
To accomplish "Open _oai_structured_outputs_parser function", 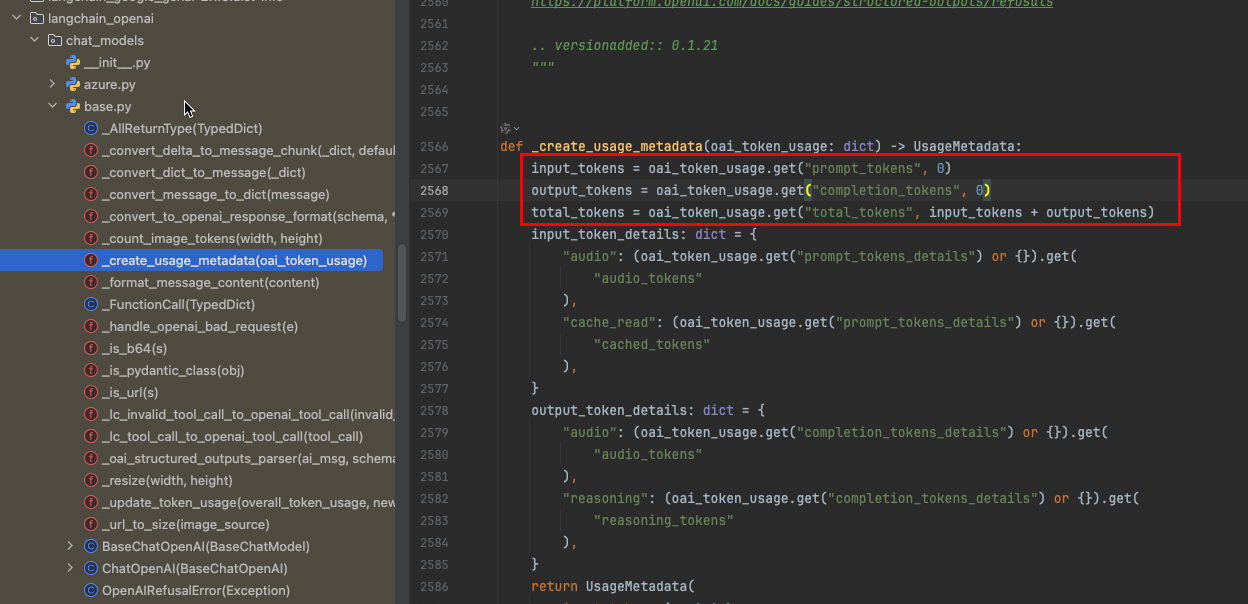I will point(249,458).
